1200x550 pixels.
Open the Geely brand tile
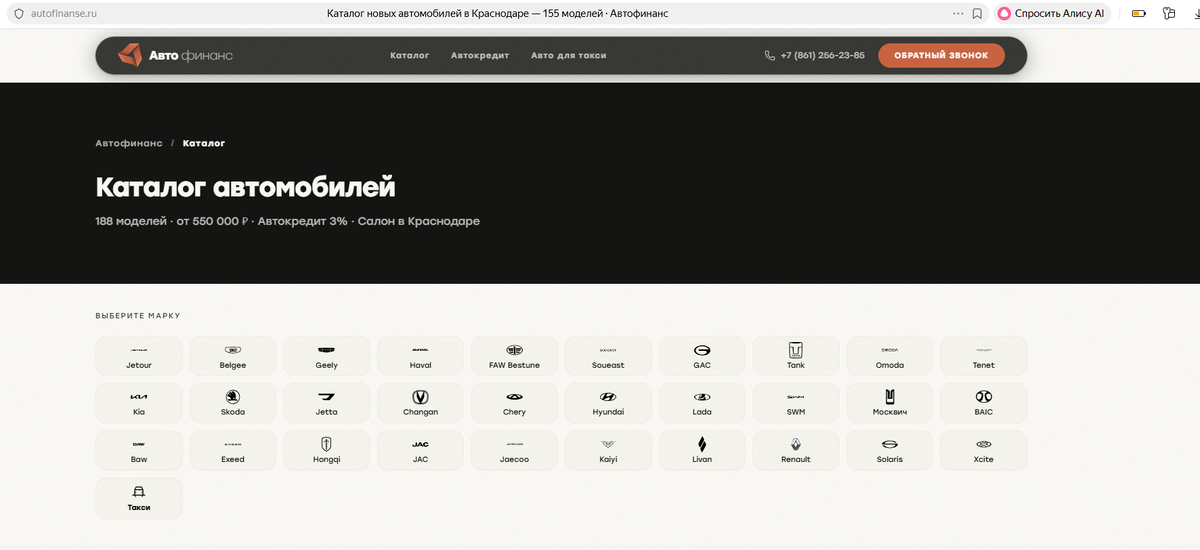(327, 356)
